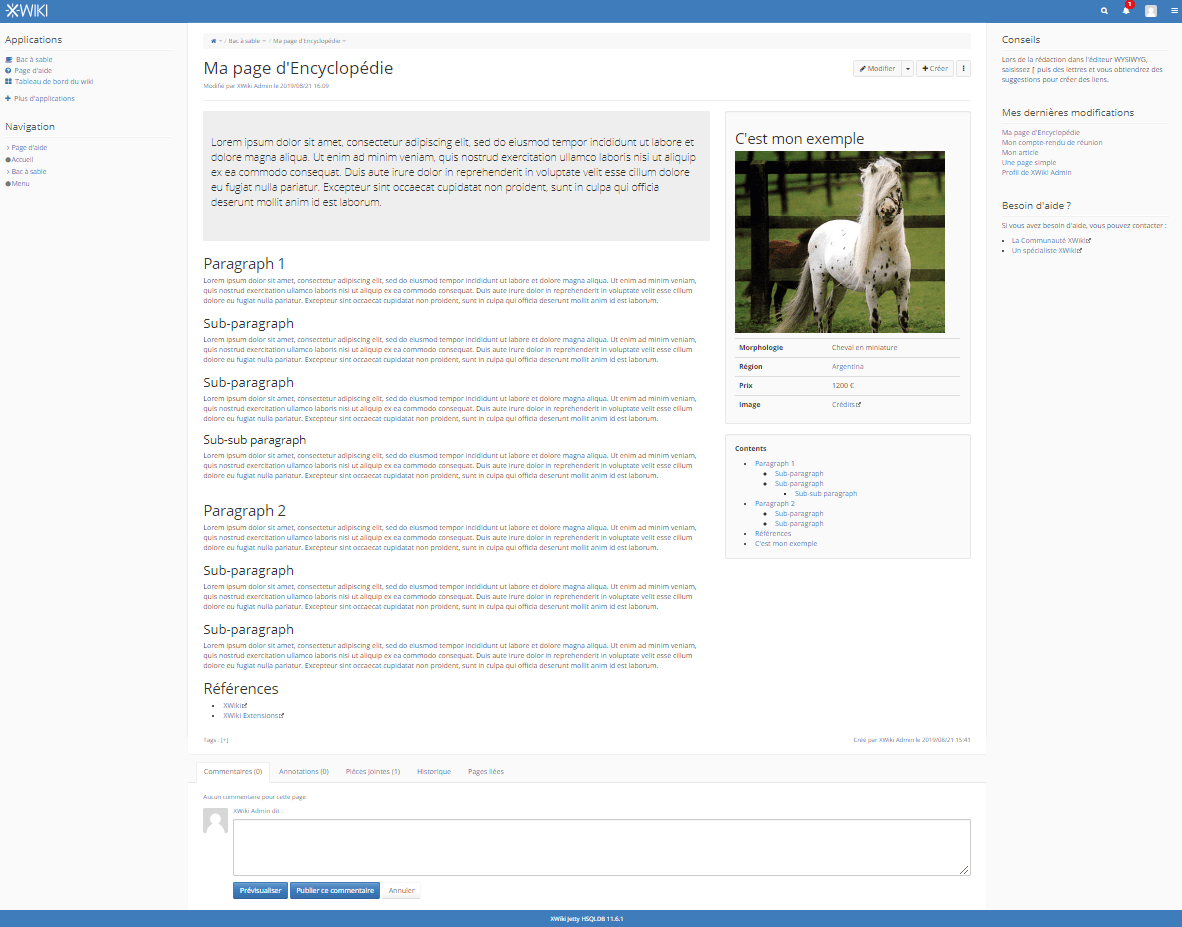The width and height of the screenshot is (1182, 927).
Task: Expand the Ma page d'Encyclopédie breadcrumb caret
Action: [x=344, y=41]
